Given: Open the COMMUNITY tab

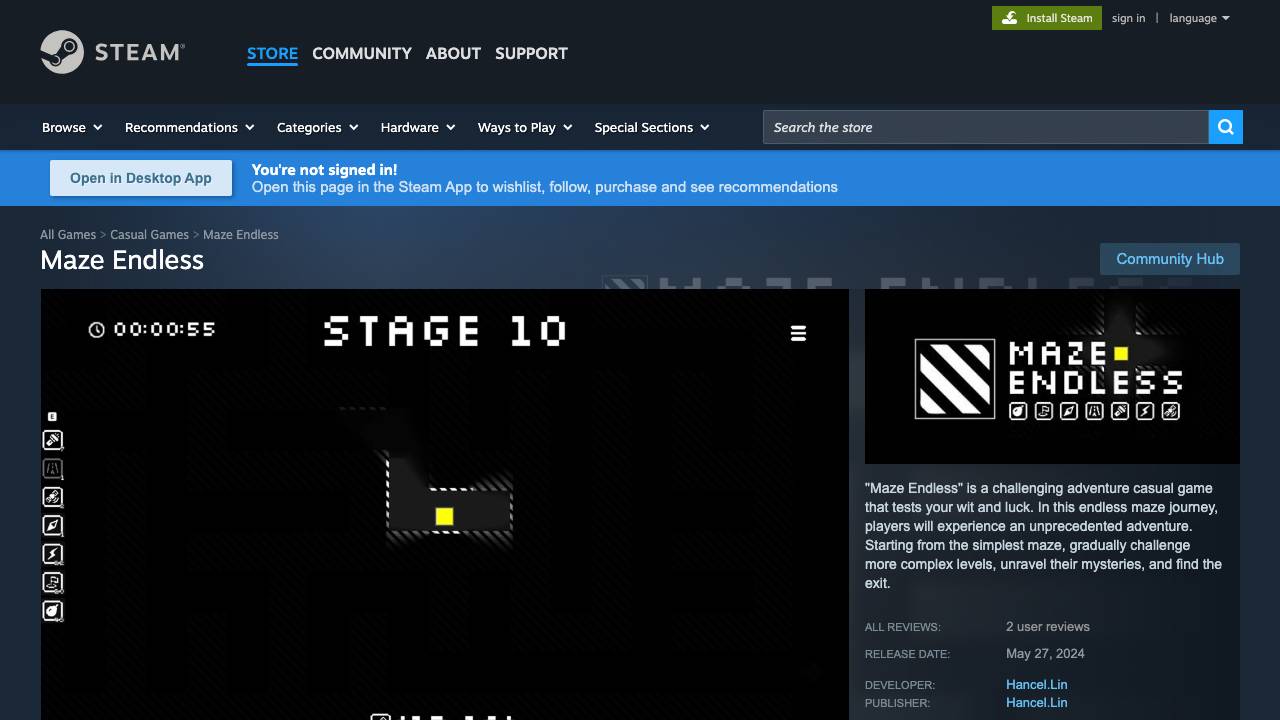Looking at the screenshot, I should pyautogui.click(x=362, y=53).
